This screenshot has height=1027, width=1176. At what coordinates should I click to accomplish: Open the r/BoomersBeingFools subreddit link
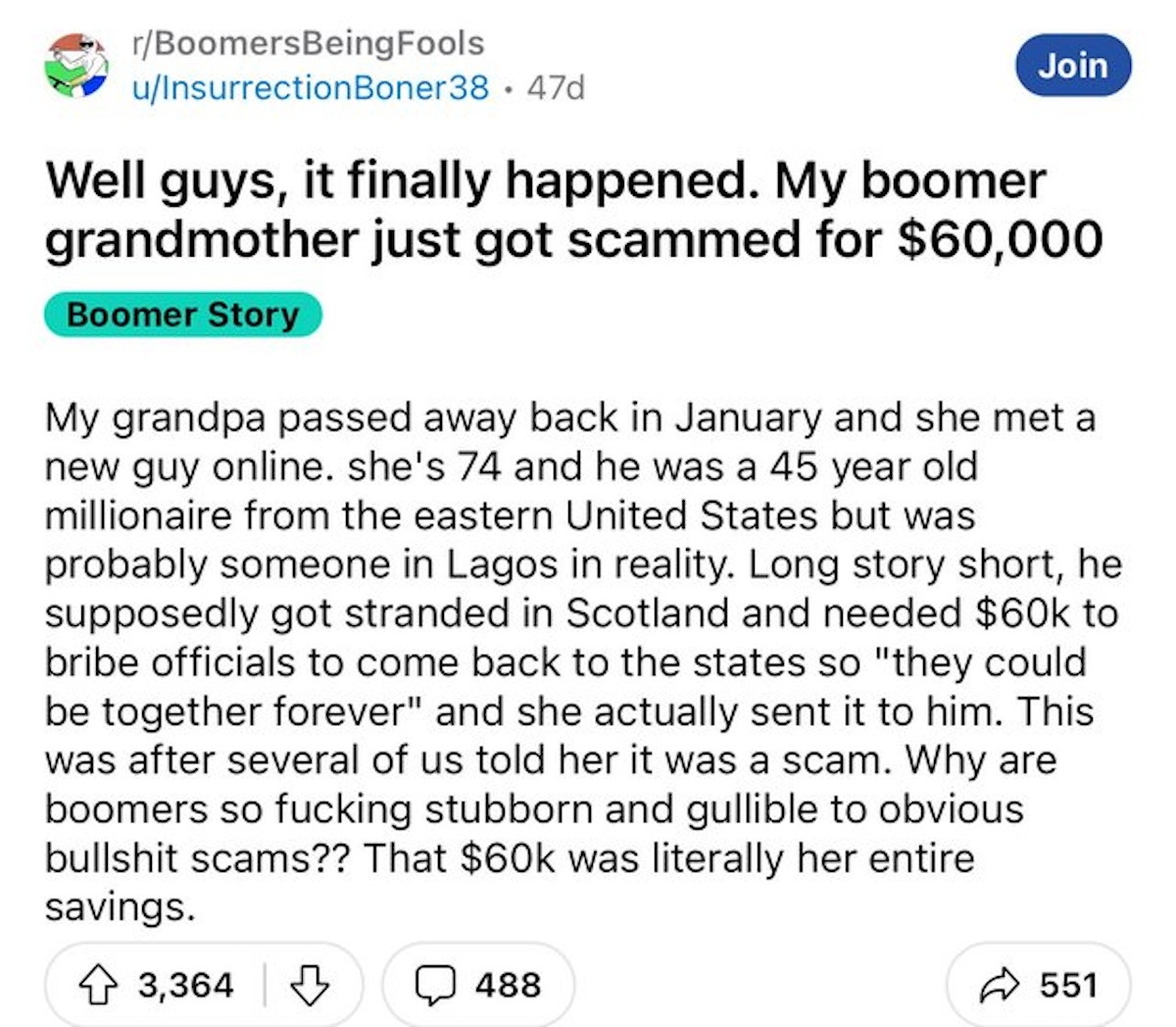pos(308,43)
